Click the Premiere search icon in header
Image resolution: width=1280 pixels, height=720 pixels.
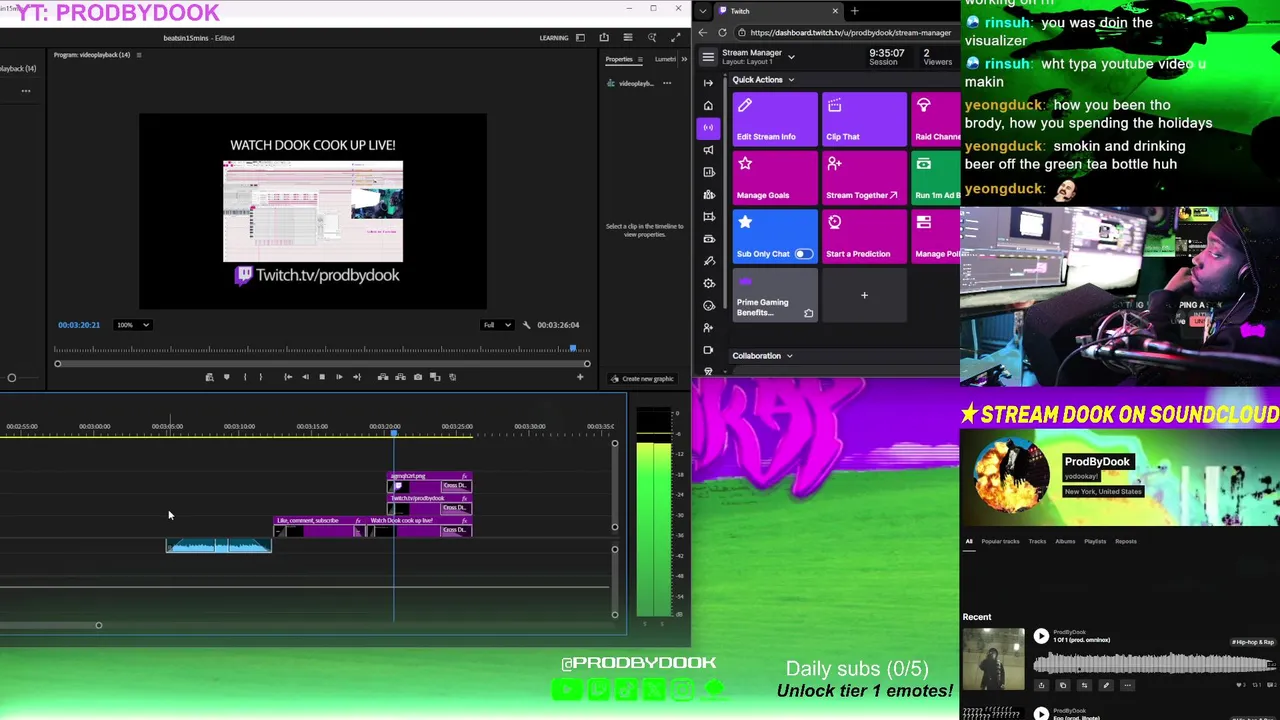652,38
